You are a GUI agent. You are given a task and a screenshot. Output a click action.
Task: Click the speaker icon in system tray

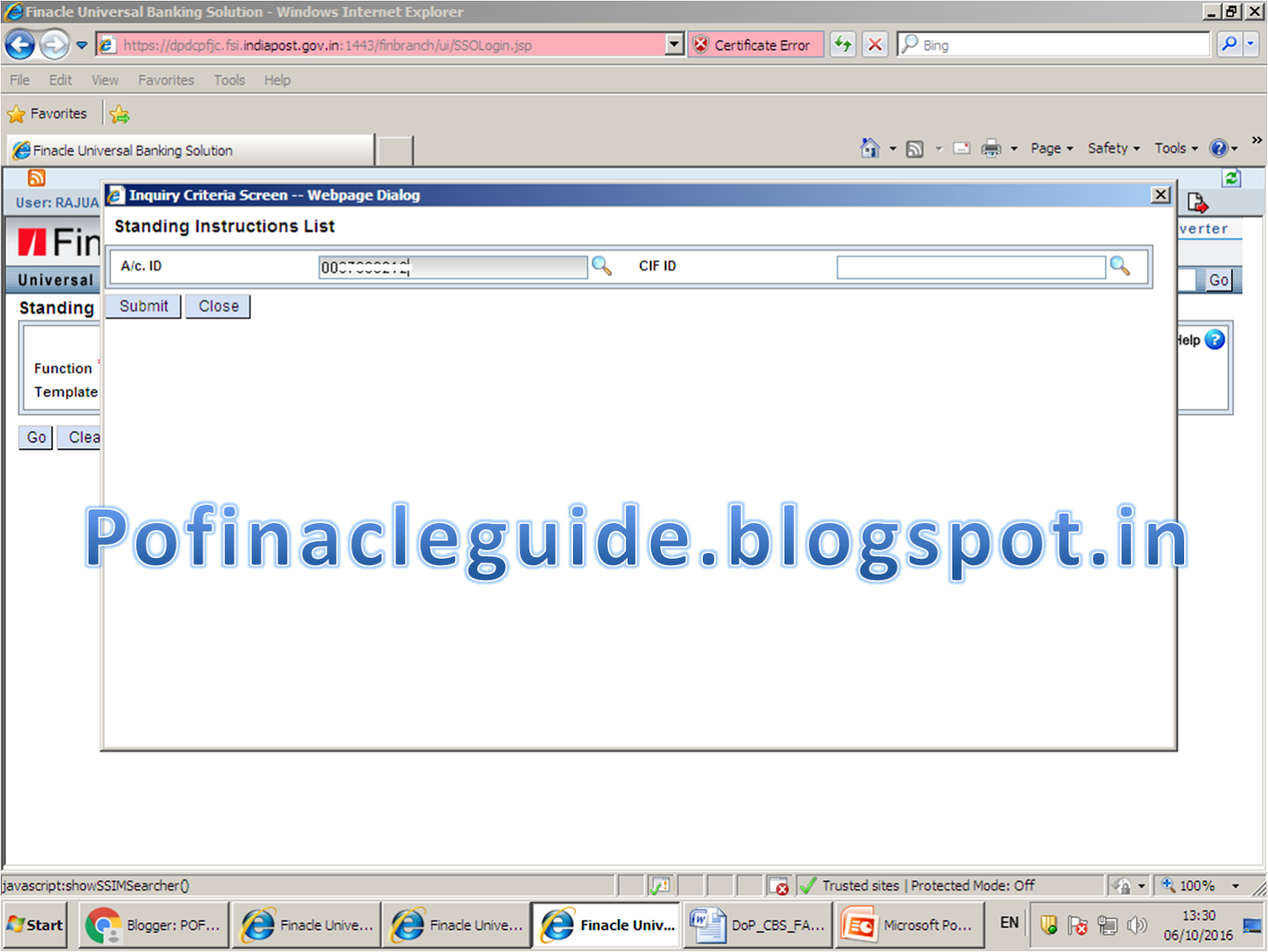pyautogui.click(x=1136, y=924)
